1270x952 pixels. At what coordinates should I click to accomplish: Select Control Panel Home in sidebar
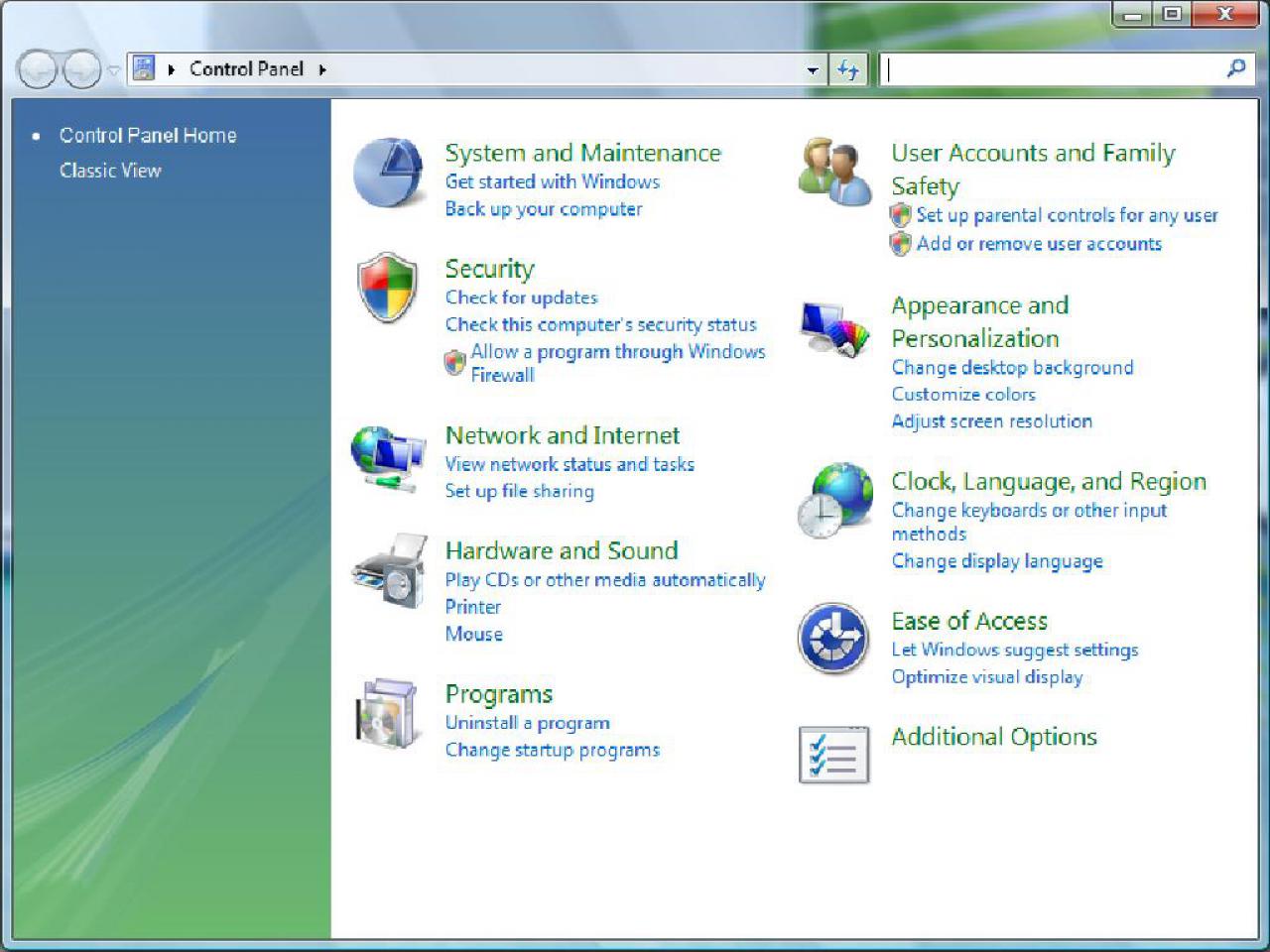(x=148, y=135)
